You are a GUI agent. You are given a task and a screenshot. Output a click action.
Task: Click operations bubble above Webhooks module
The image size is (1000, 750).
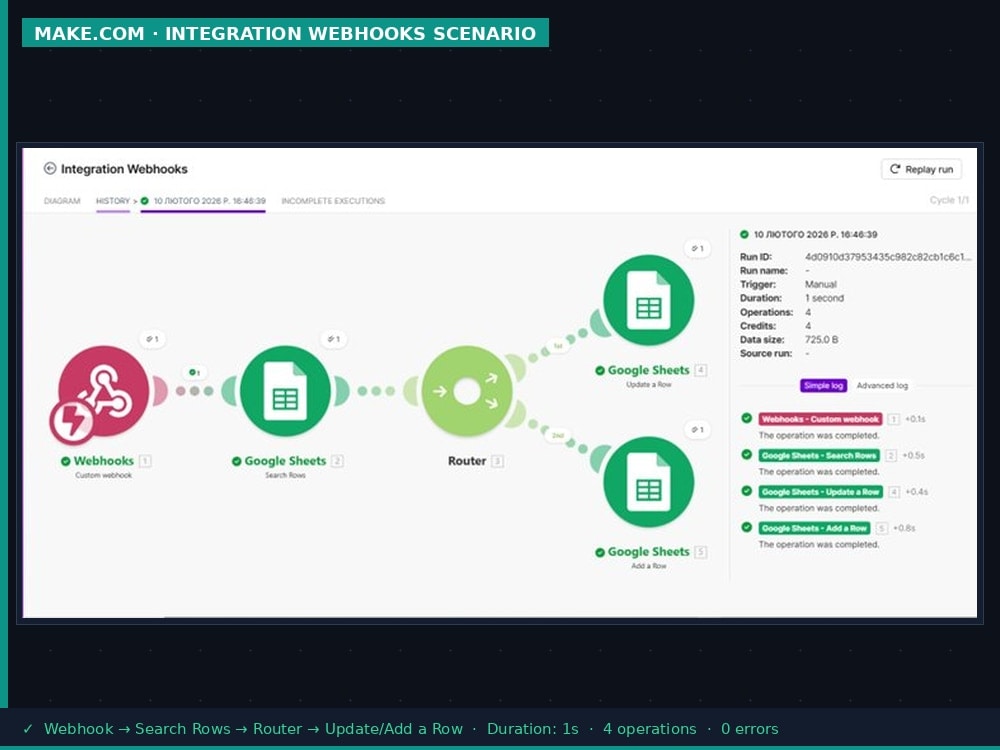(x=152, y=339)
